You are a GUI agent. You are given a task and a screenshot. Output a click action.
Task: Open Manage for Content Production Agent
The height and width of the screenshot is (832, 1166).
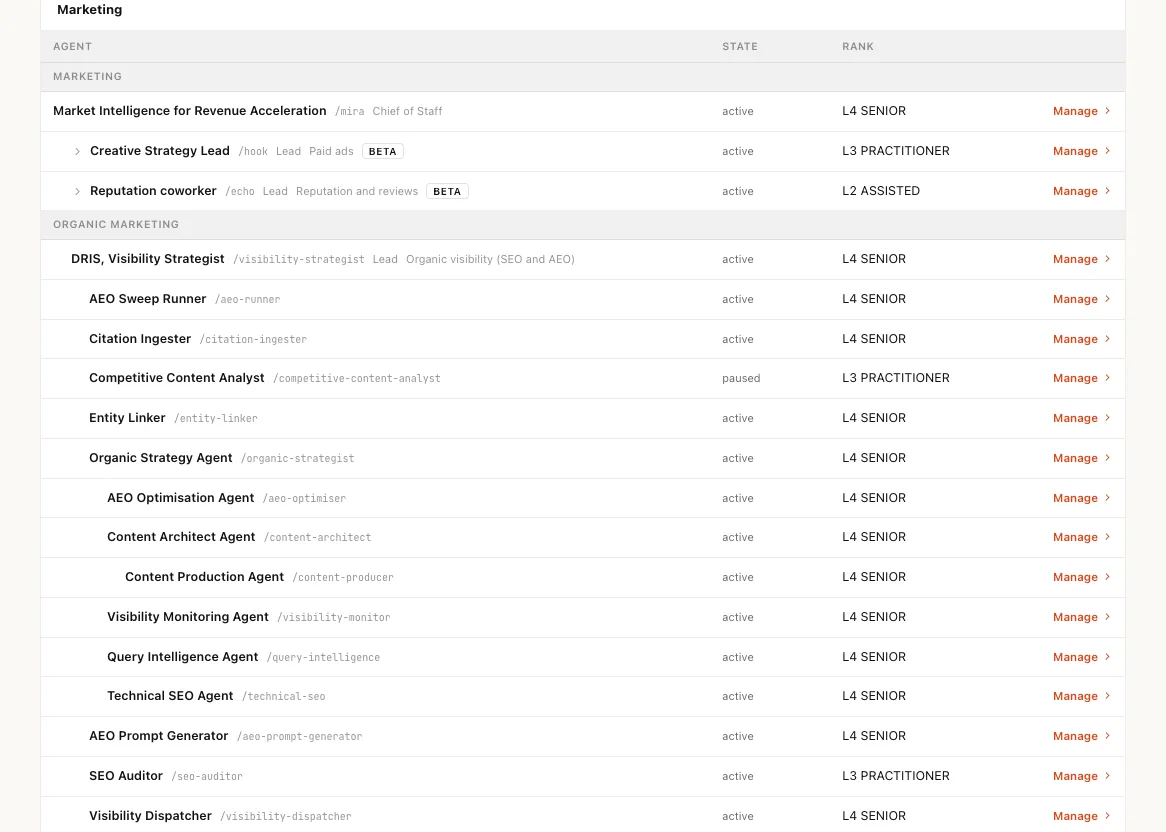pos(1081,577)
